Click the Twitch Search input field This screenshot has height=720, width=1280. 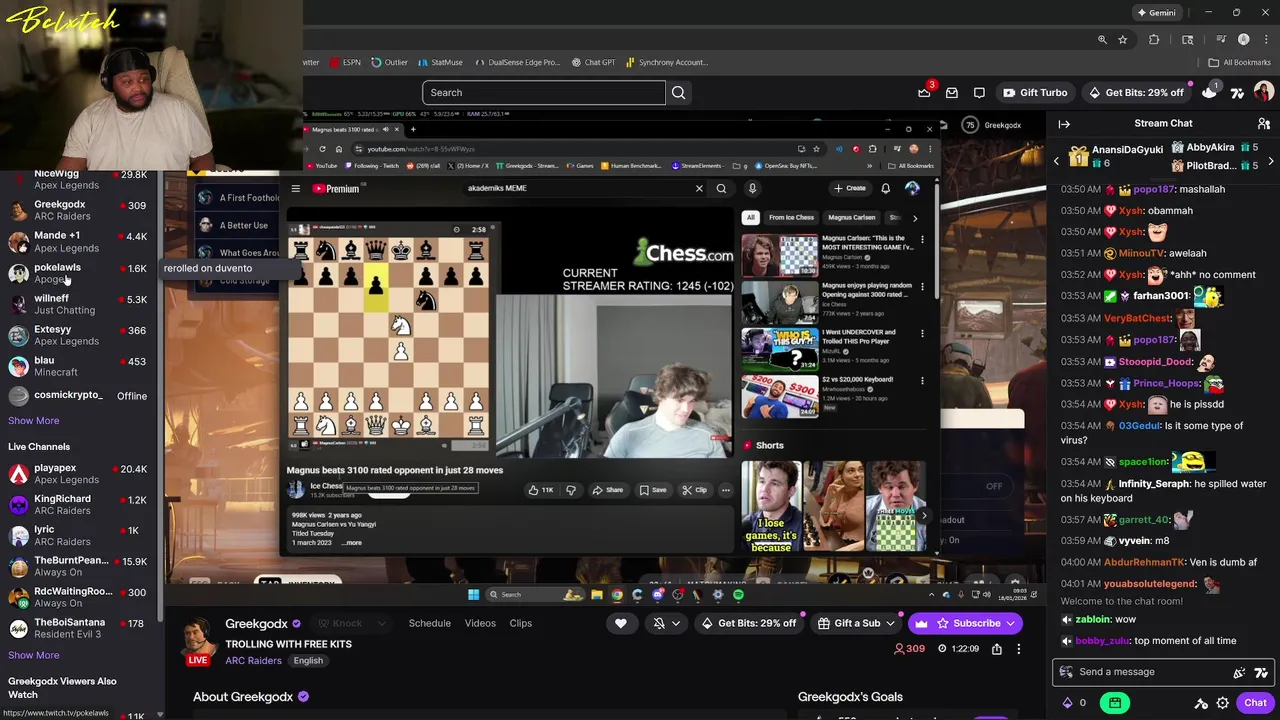pos(543,92)
